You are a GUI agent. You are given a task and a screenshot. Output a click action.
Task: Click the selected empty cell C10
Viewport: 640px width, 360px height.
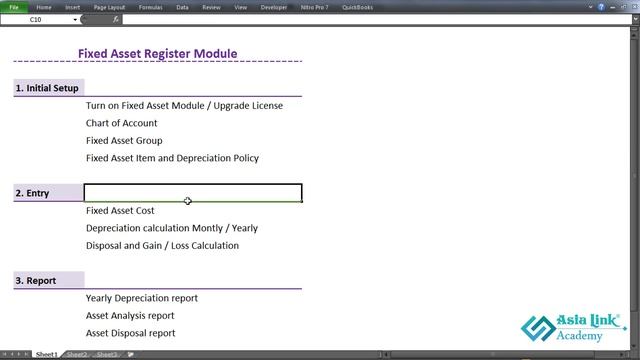click(193, 193)
